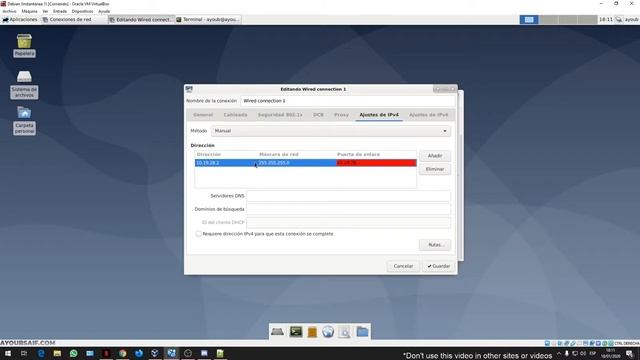Click the red gateway cell

(376, 163)
